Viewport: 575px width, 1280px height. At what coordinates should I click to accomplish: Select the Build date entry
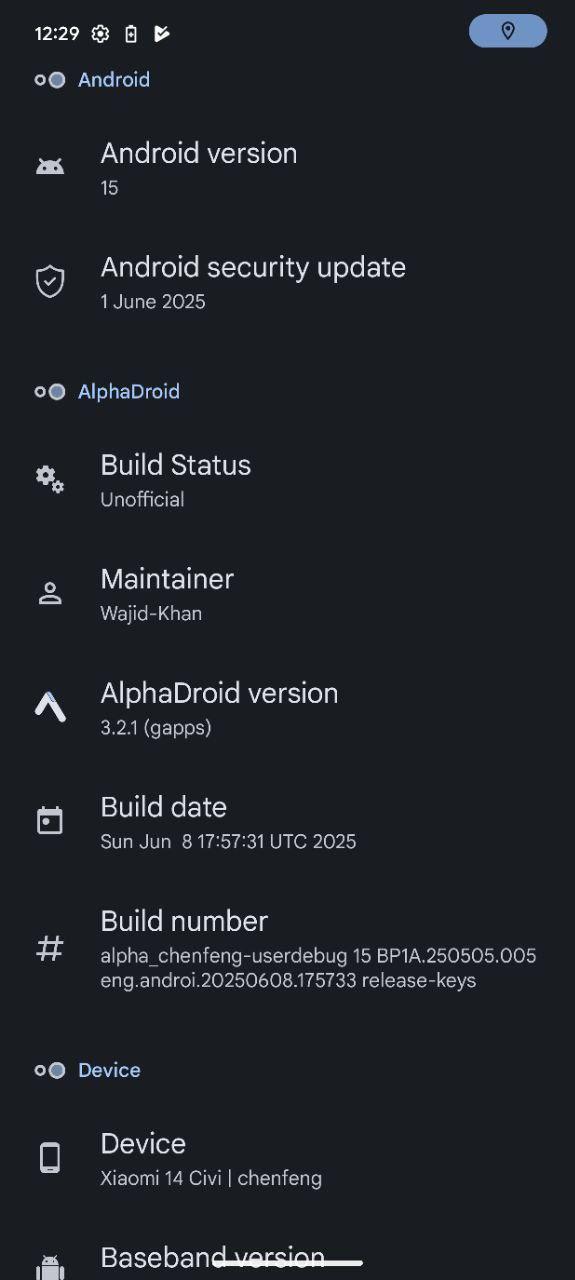coord(287,821)
